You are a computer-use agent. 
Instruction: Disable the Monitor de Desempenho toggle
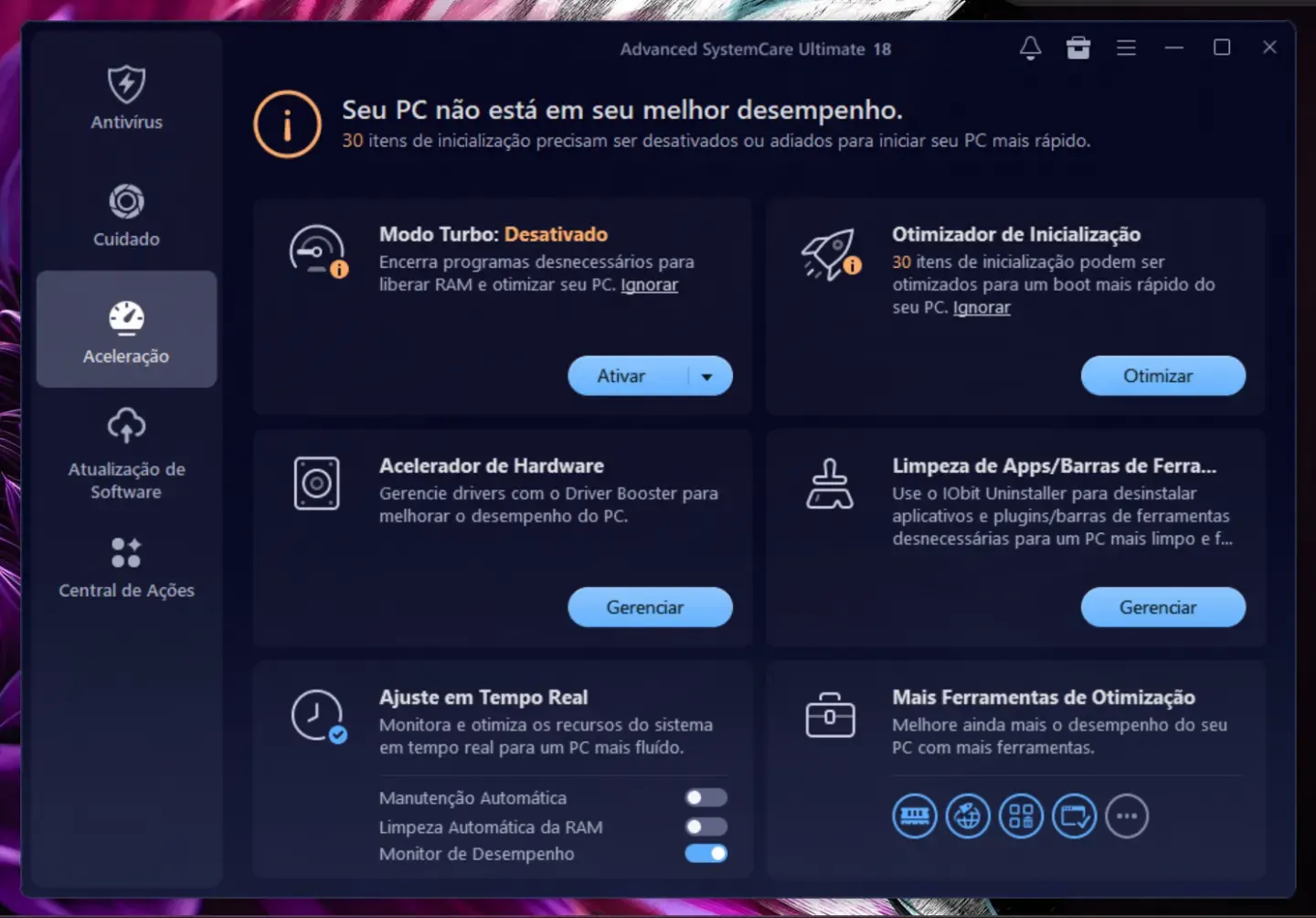pyautogui.click(x=706, y=853)
